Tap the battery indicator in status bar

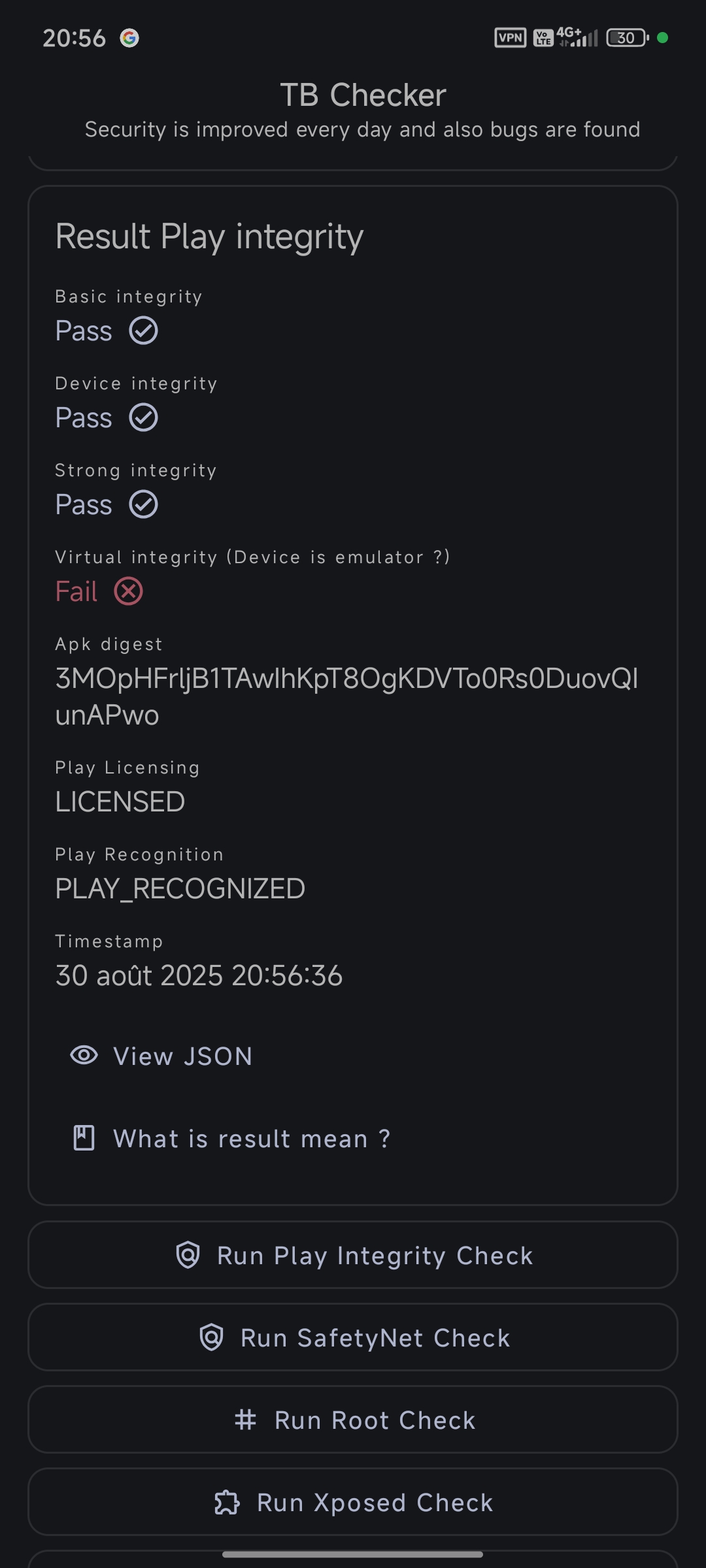(x=628, y=38)
